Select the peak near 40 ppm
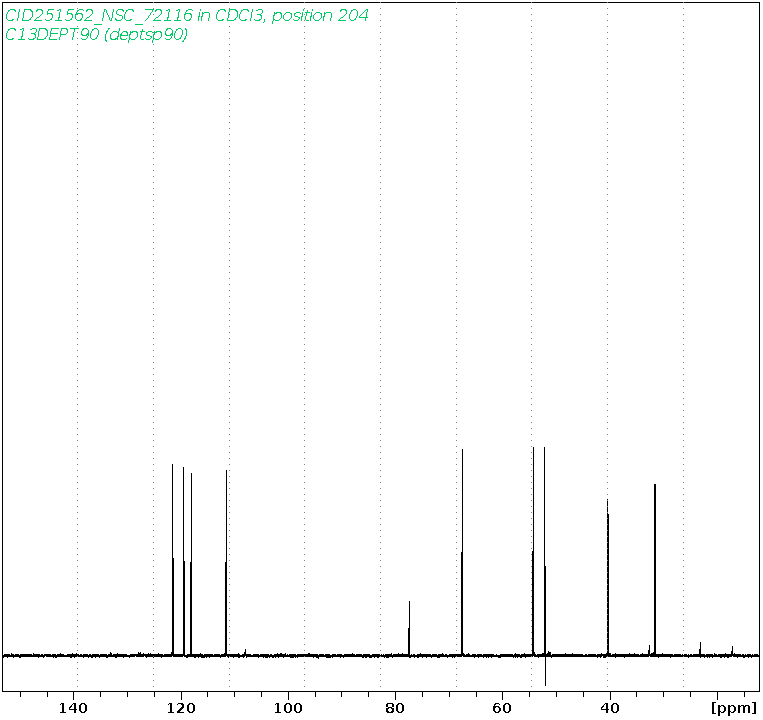Viewport: 763px width, 720px height. pos(608,577)
